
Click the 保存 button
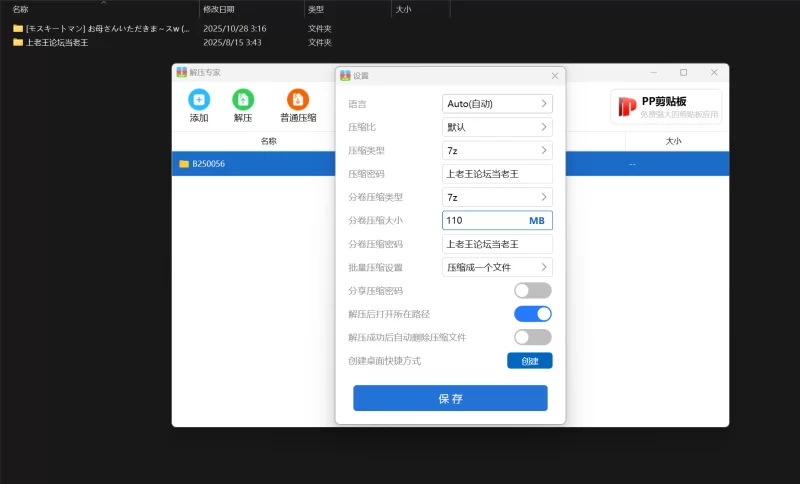tap(450, 398)
